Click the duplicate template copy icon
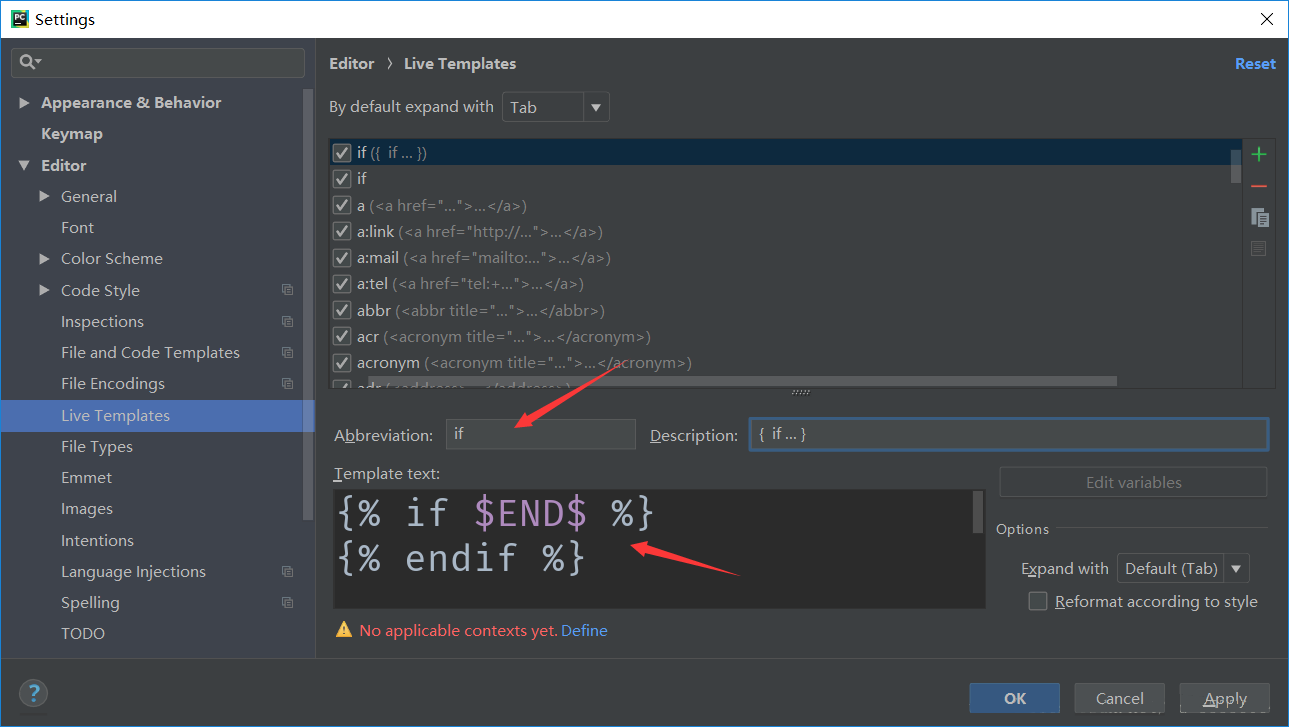 tap(1259, 217)
